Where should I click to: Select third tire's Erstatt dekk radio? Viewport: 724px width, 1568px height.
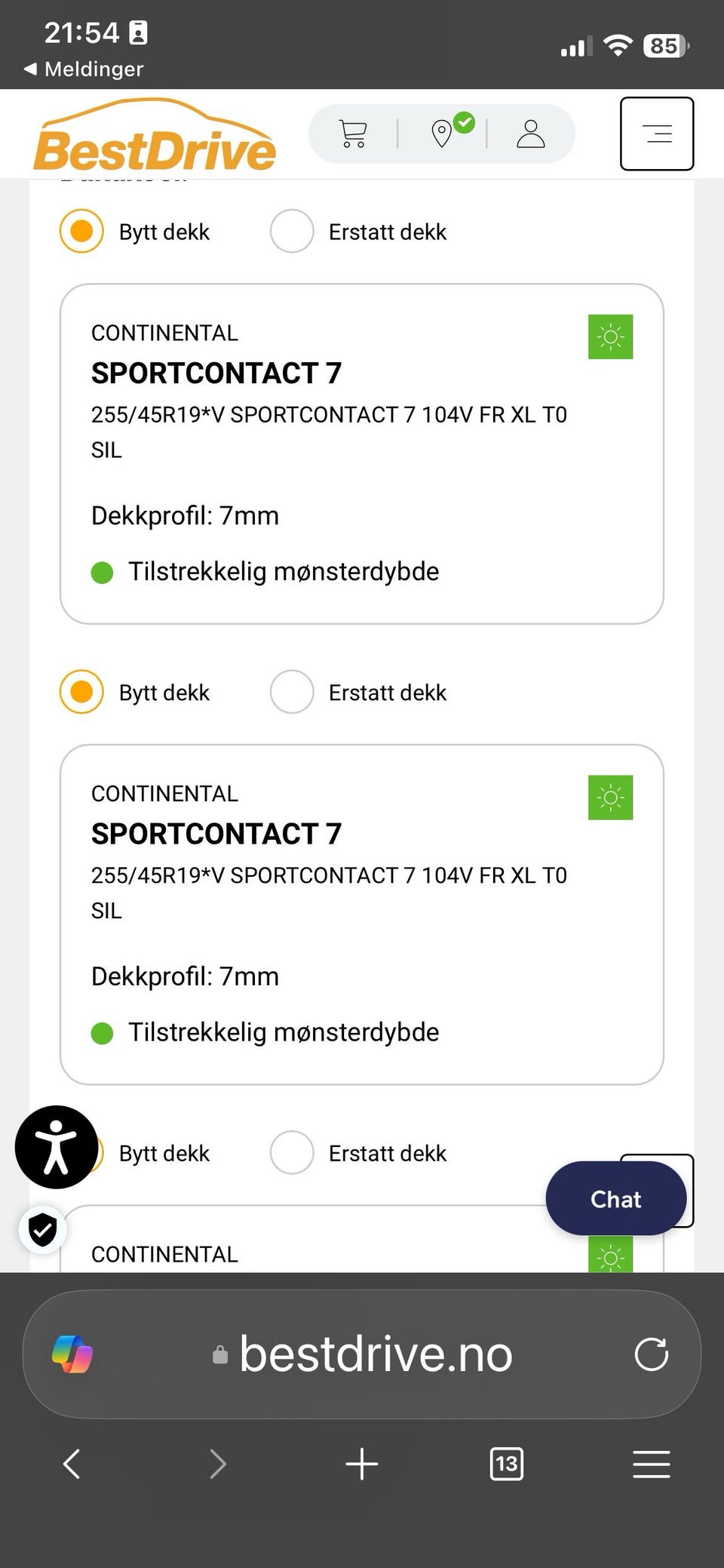click(x=292, y=1152)
